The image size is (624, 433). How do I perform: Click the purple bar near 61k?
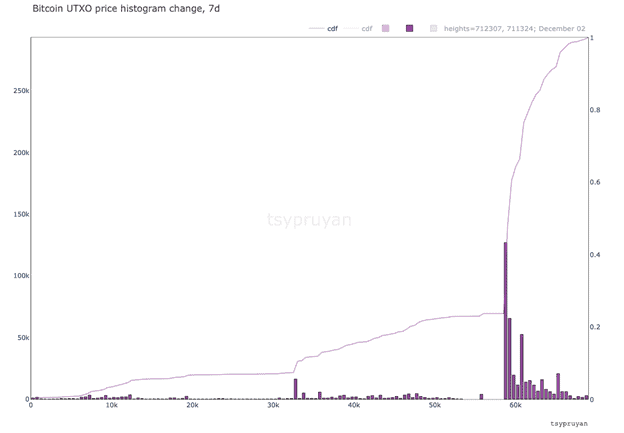[x=522, y=367]
